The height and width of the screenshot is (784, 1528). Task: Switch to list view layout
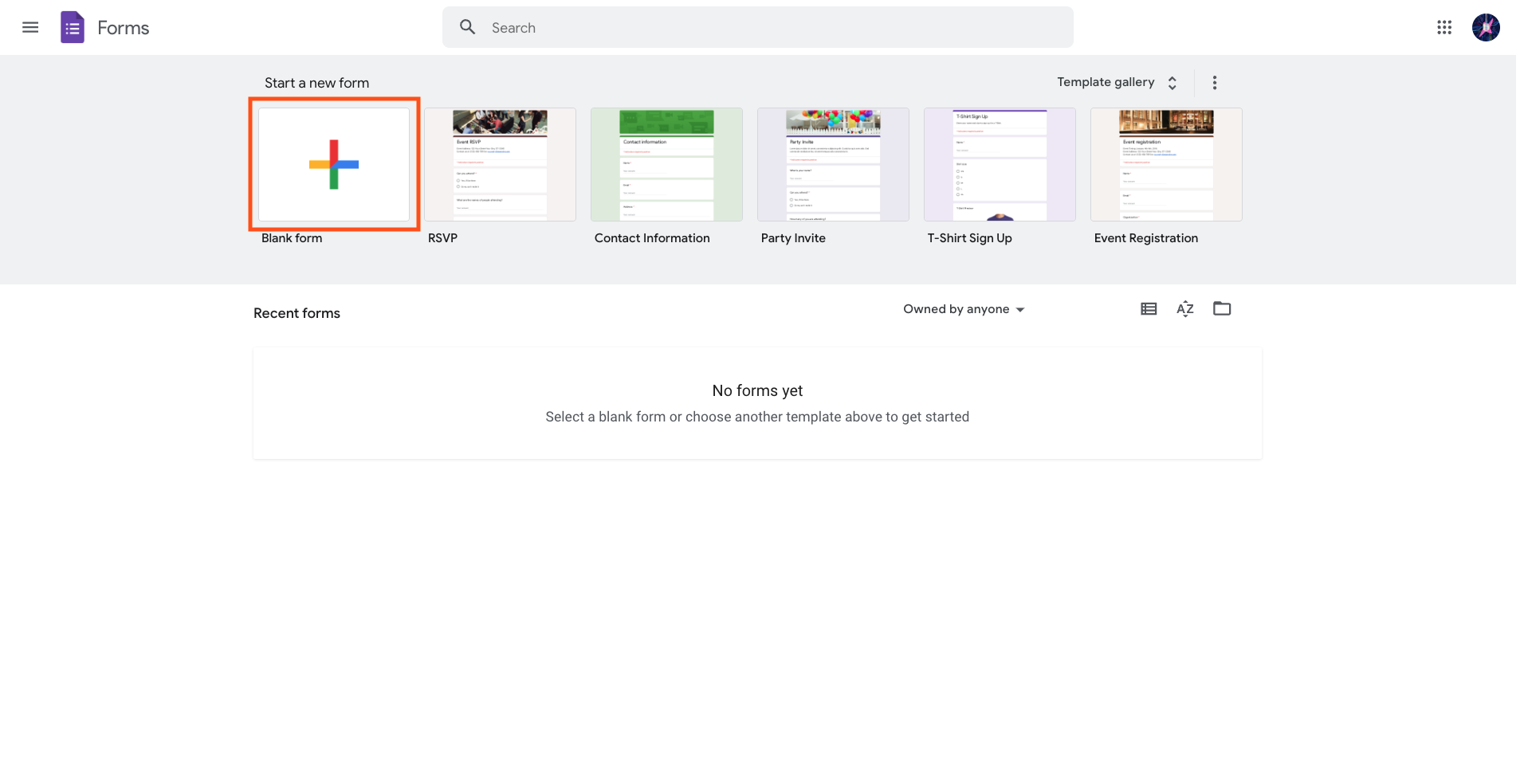[1149, 309]
